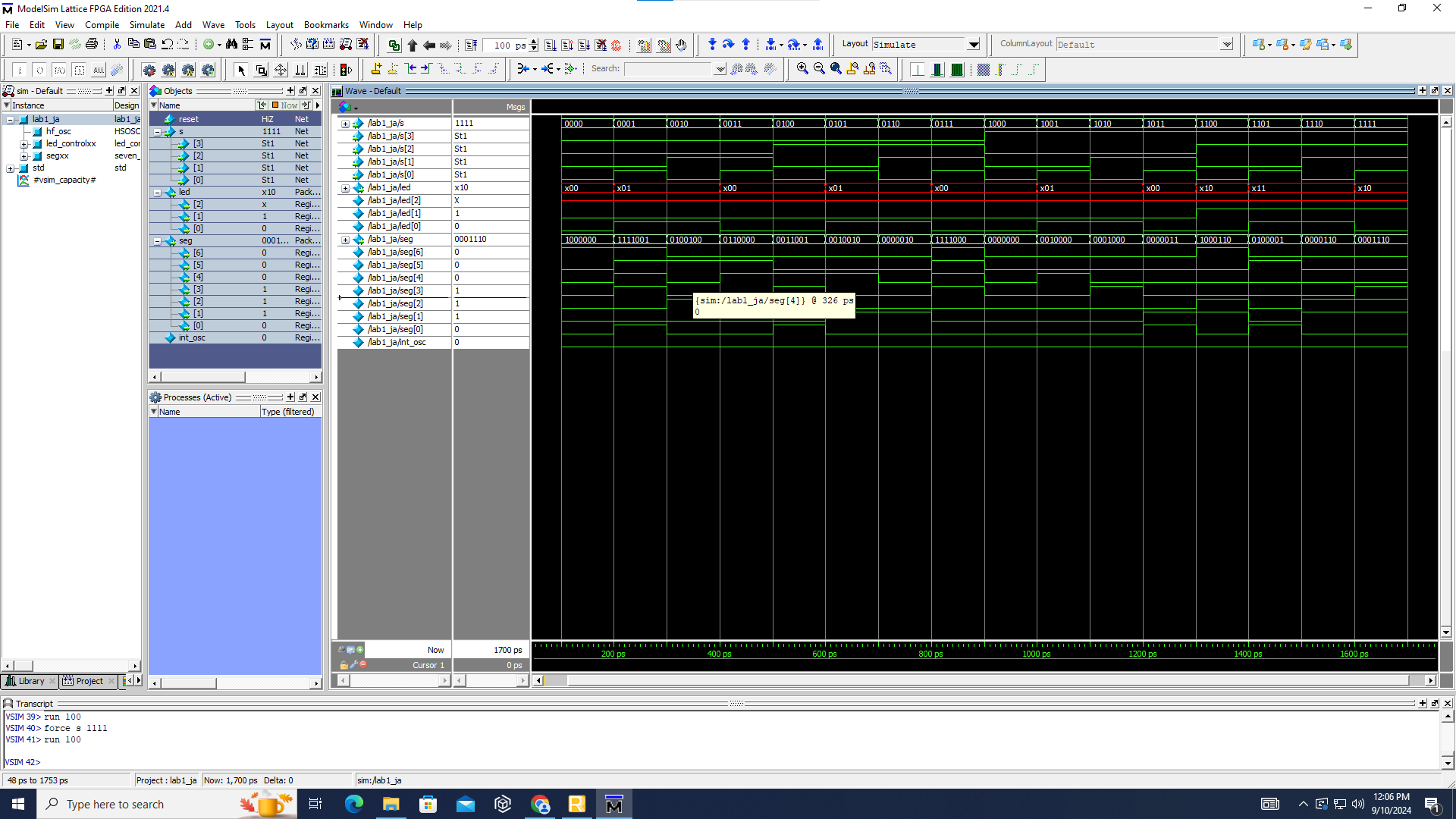
Task: Open the Compile menu
Action: click(102, 25)
